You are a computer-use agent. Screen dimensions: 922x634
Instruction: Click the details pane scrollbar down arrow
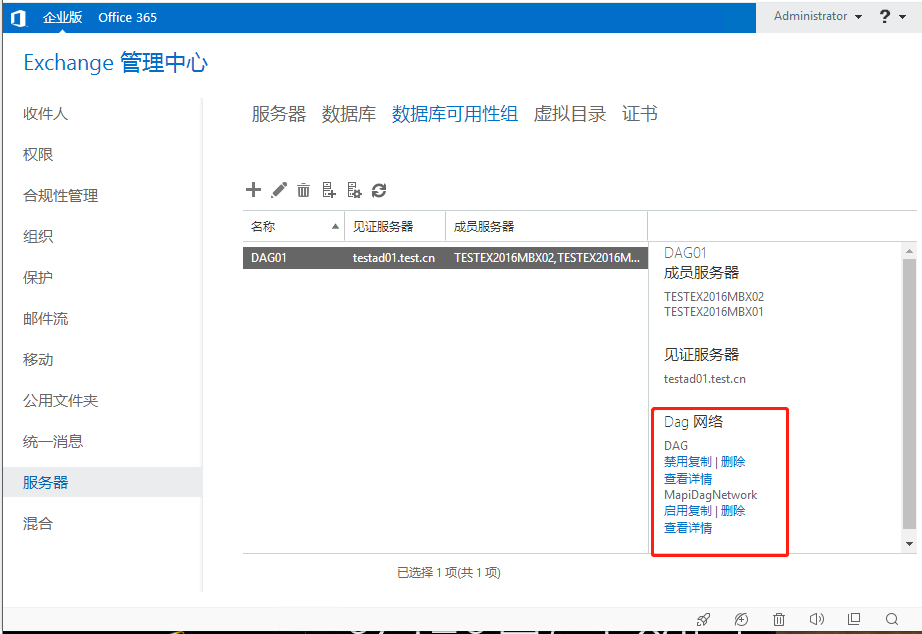[909, 543]
